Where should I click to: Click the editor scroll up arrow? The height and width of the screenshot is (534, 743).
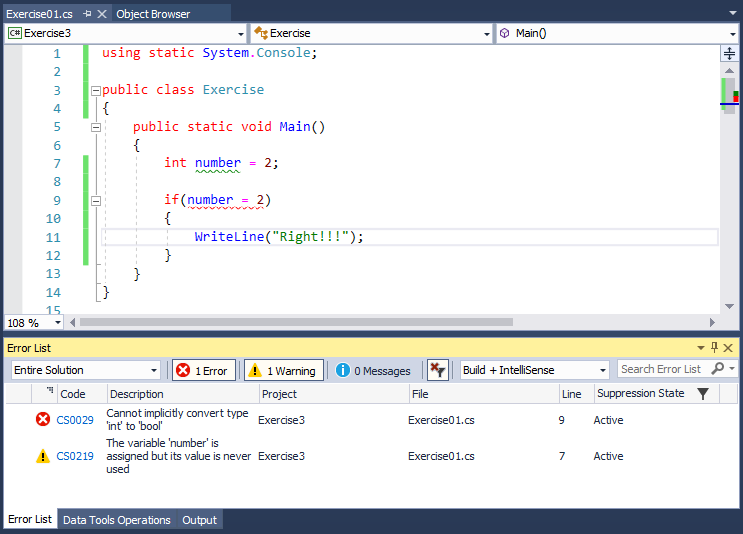pos(729,70)
